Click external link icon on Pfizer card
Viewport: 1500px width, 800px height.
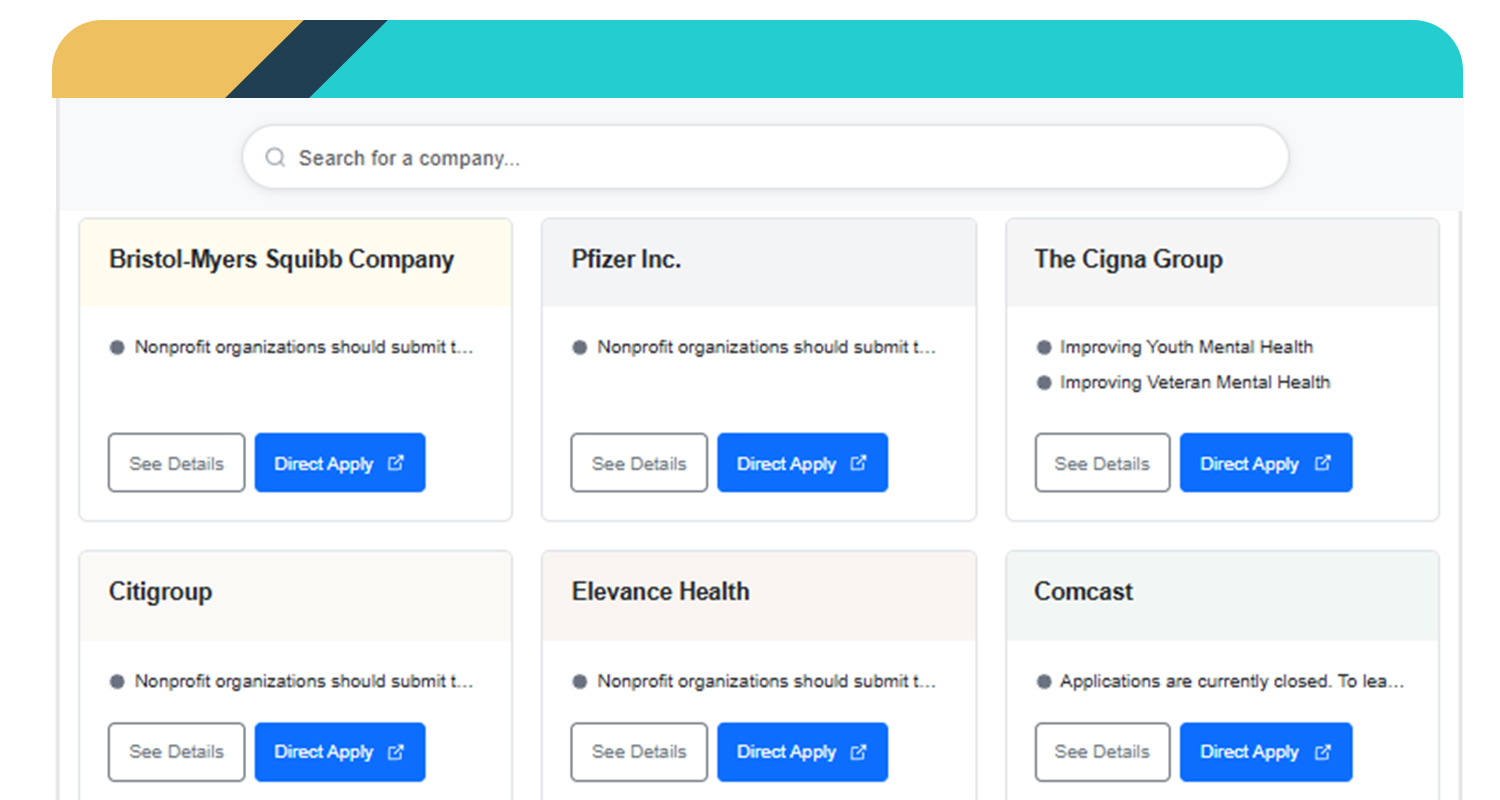858,463
